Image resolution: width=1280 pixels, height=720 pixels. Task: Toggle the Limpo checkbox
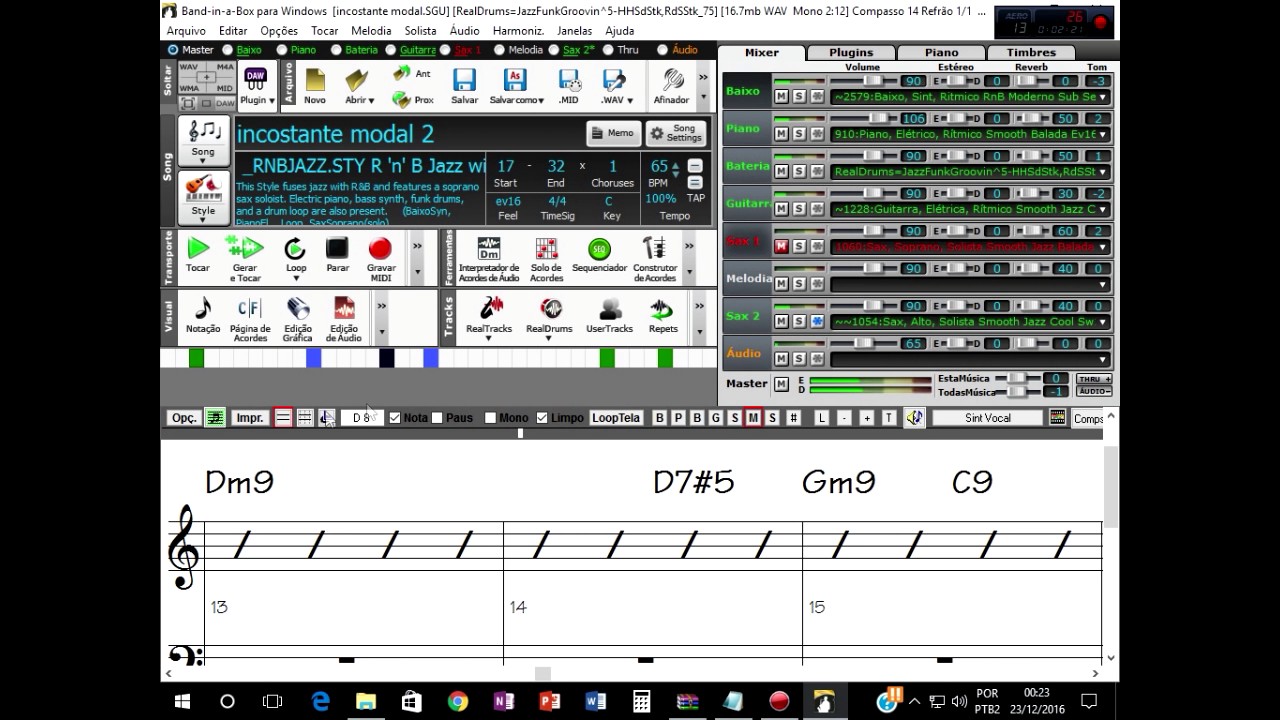542,418
